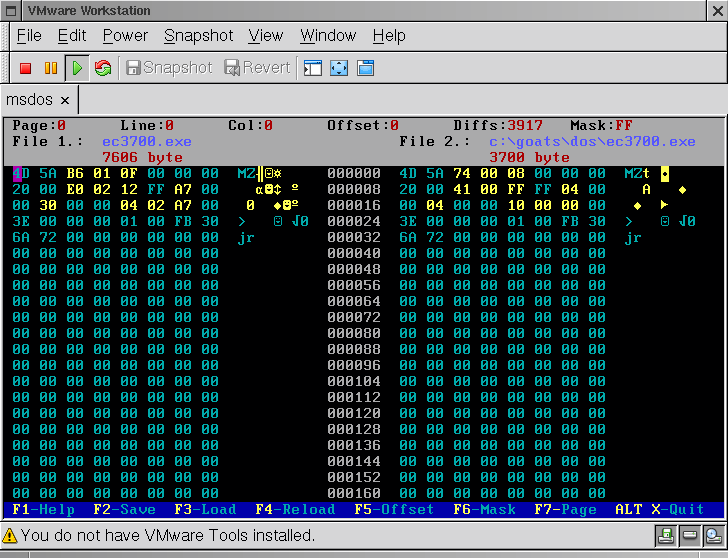Click the Mask value FF
This screenshot has height=558, width=728.
coord(624,125)
